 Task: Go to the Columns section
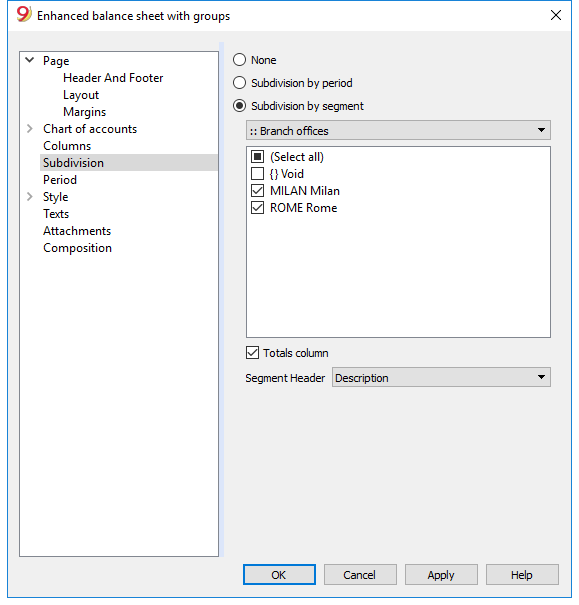pos(67,145)
